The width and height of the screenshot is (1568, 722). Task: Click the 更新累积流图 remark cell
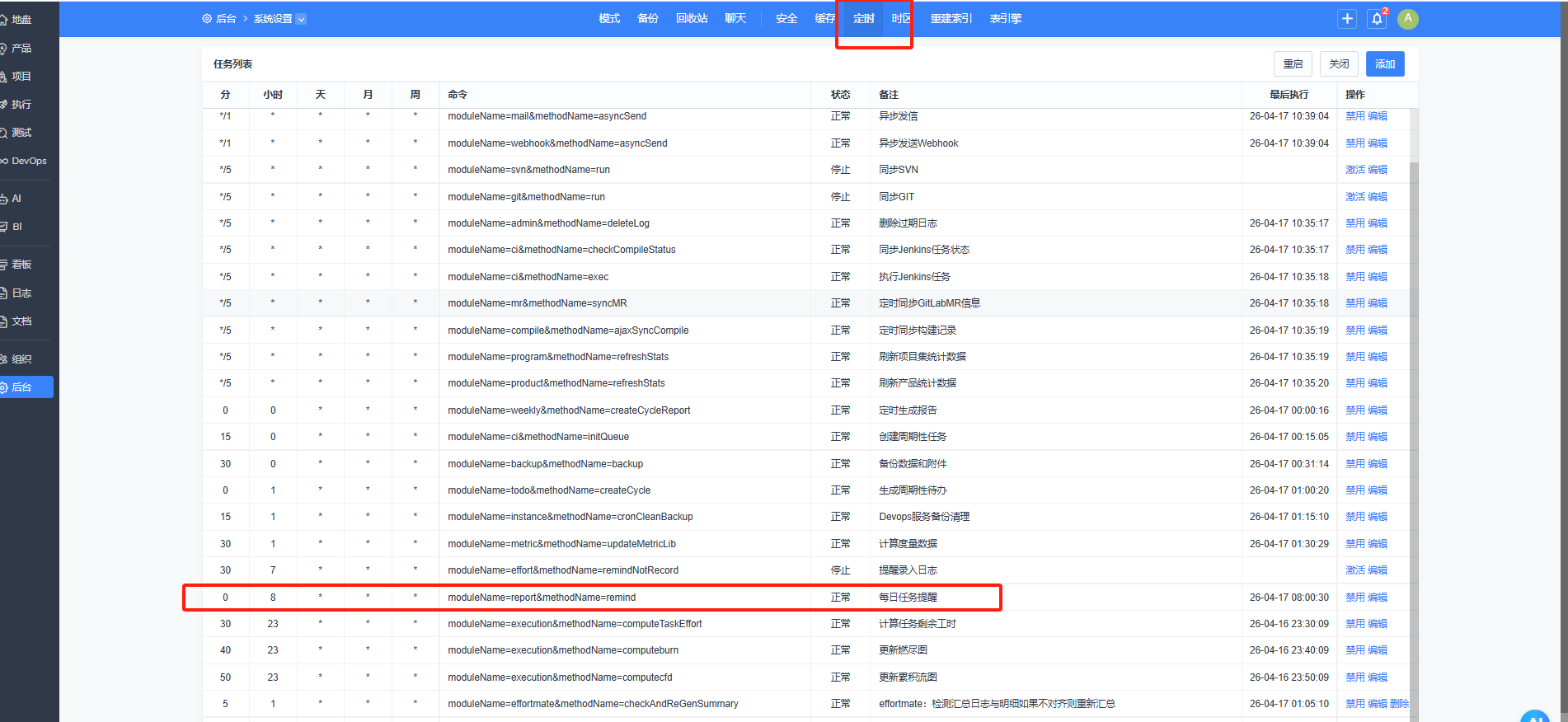(x=908, y=677)
